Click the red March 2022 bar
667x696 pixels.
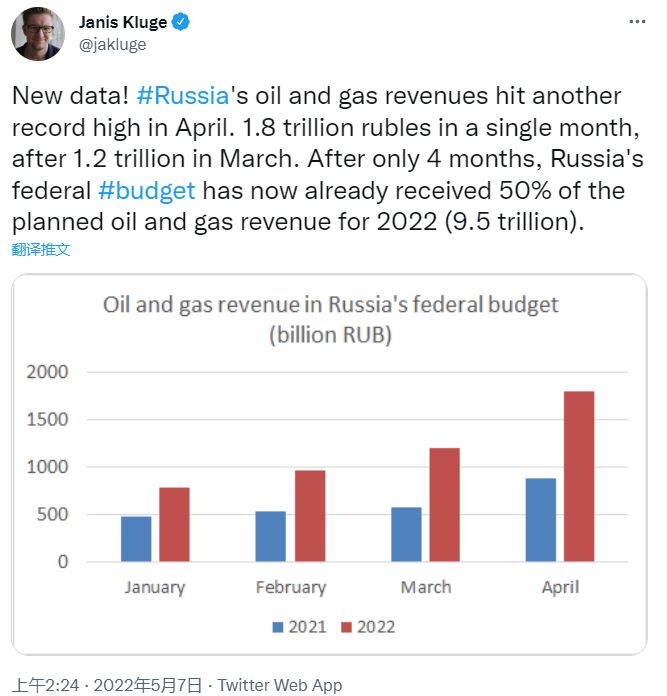443,504
